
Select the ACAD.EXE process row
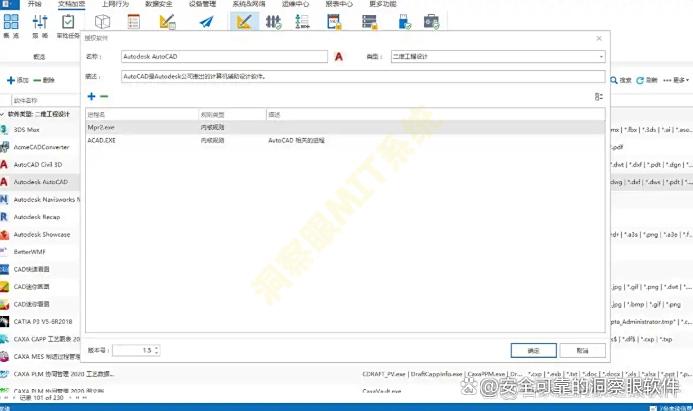(x=345, y=141)
